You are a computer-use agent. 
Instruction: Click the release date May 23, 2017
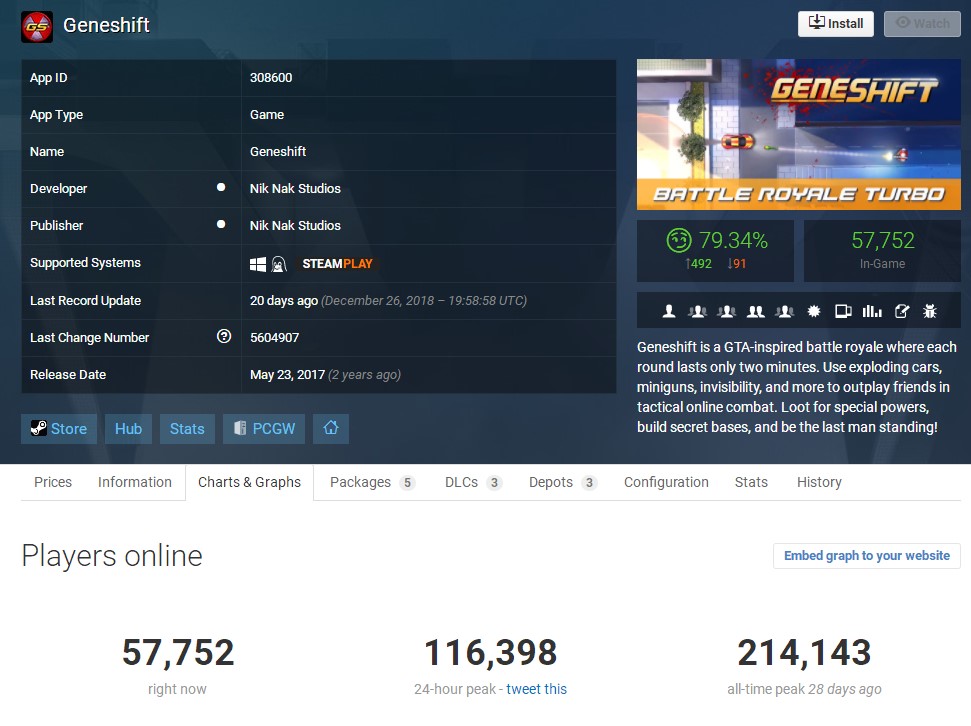click(x=287, y=375)
